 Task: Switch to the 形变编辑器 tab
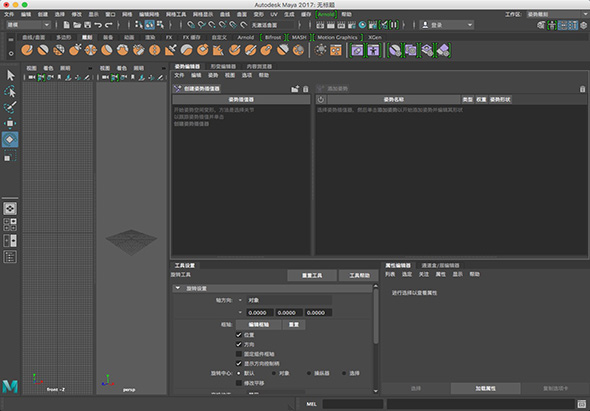pos(223,66)
